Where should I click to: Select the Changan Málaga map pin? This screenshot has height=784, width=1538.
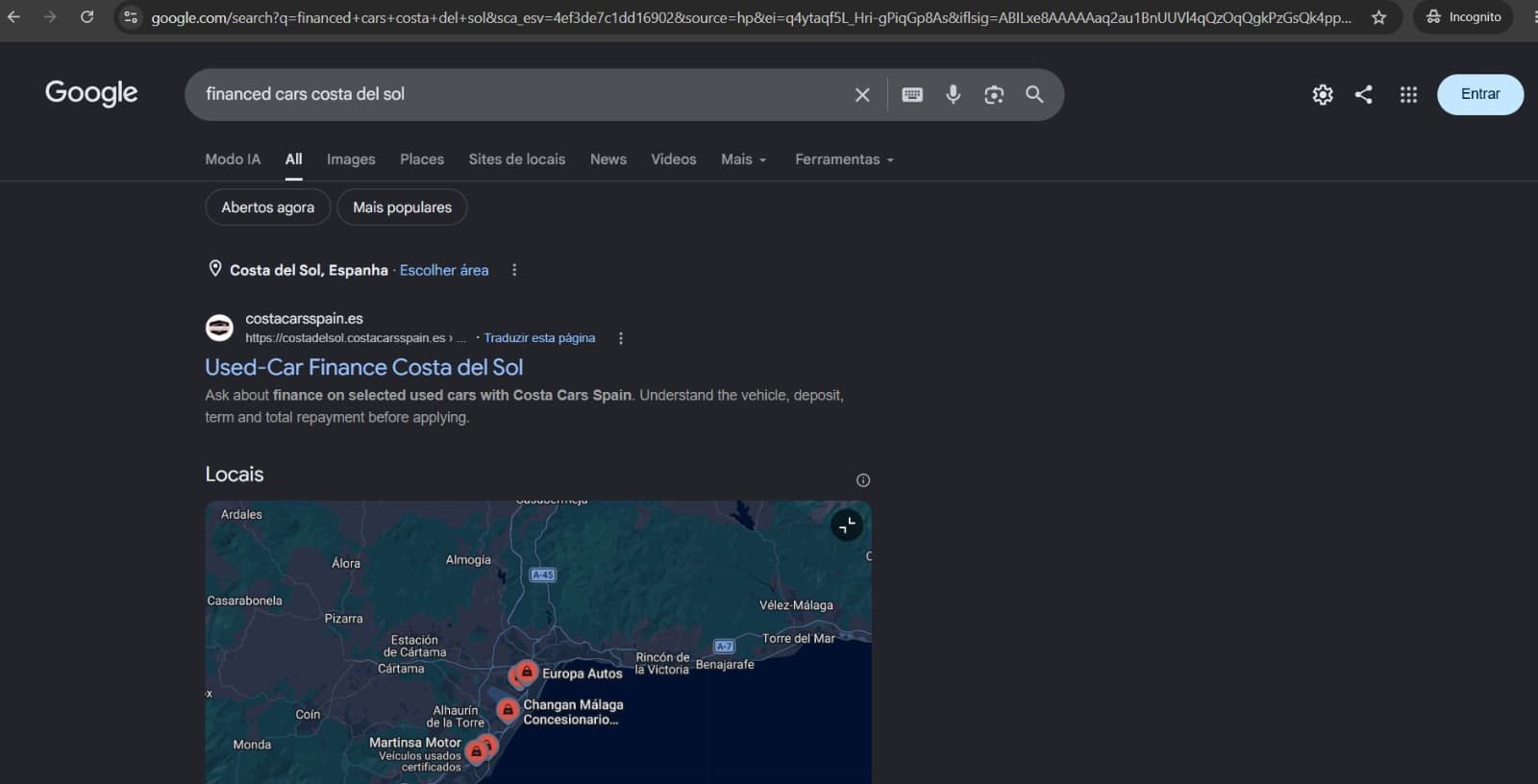point(508,710)
